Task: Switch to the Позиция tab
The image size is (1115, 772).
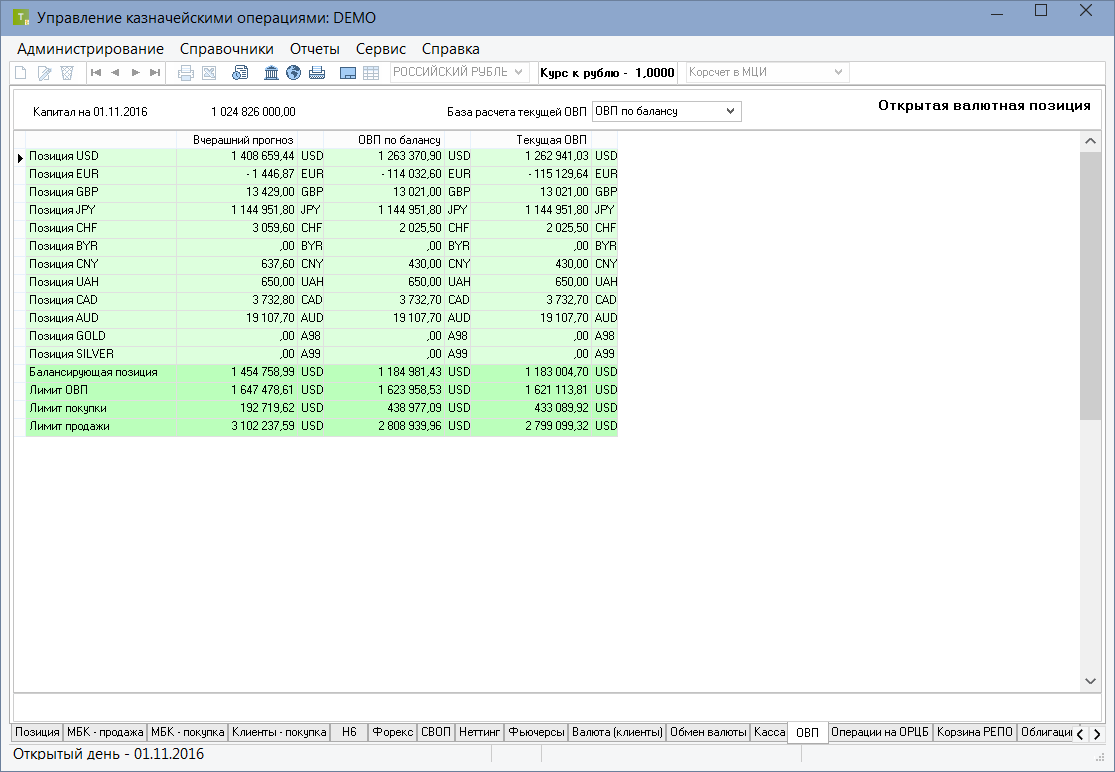Action: (38, 732)
